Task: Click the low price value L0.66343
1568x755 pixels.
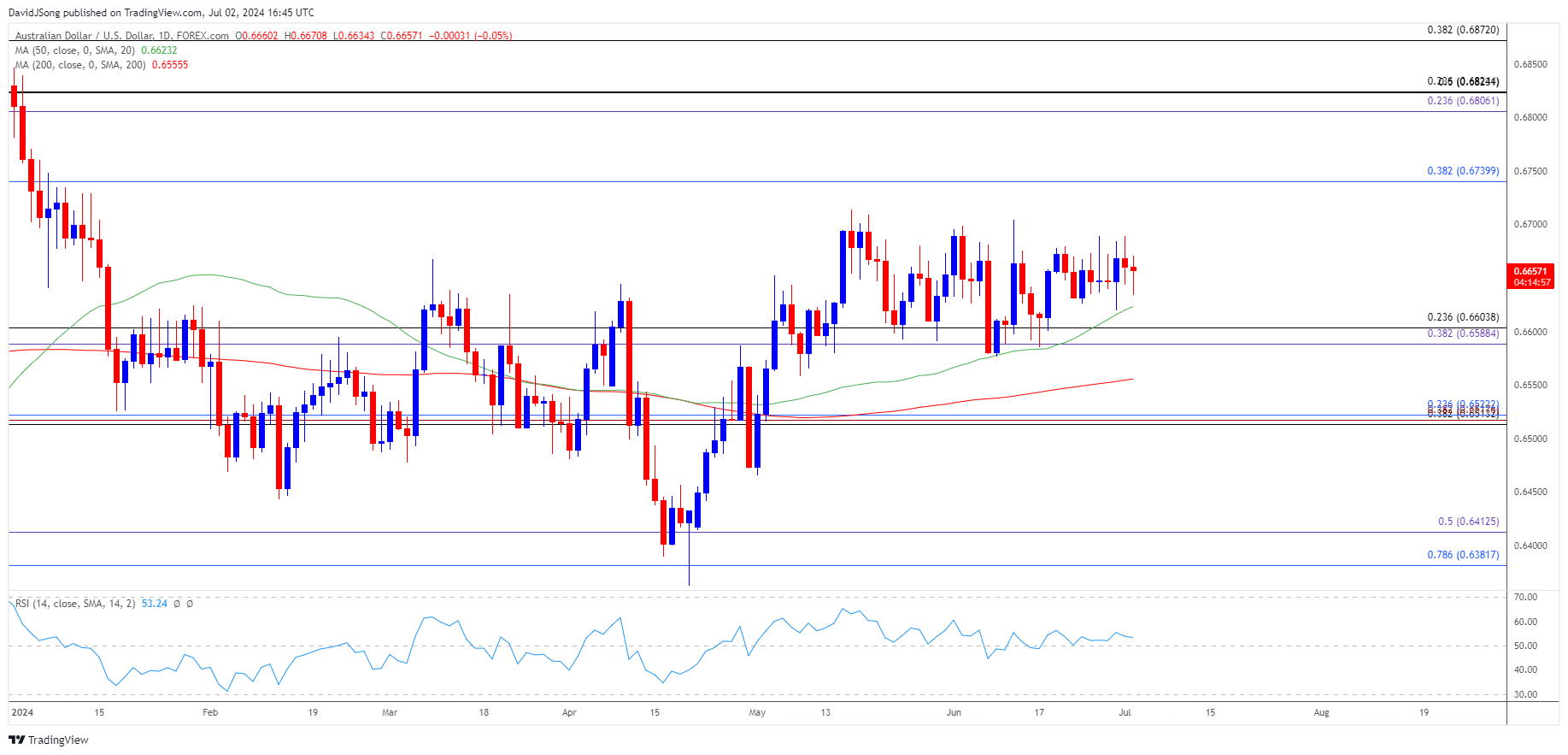Action: [354, 36]
